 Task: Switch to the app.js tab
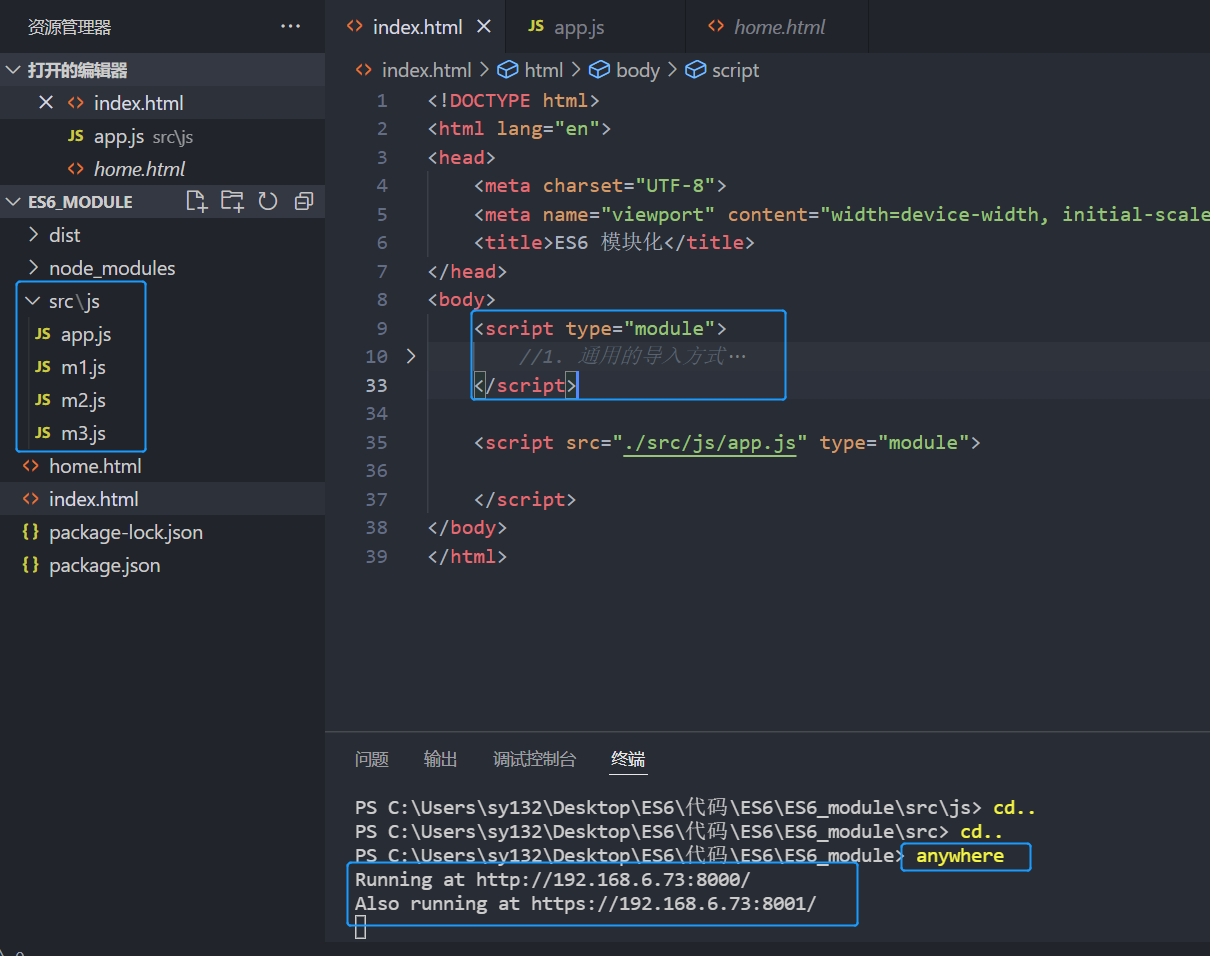click(x=578, y=27)
